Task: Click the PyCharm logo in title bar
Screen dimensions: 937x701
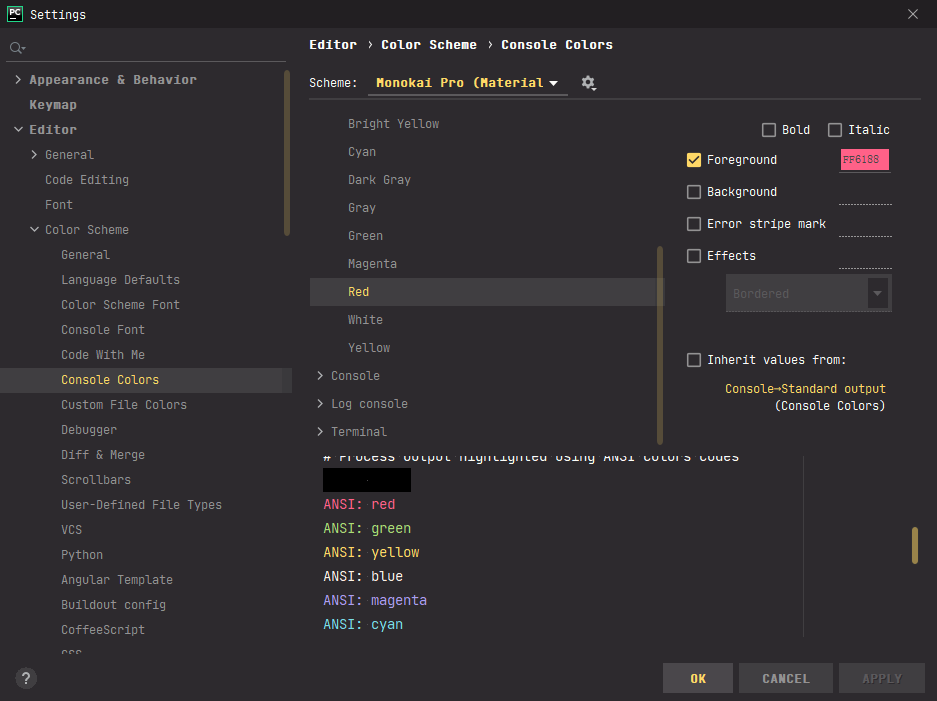Action: [15, 14]
